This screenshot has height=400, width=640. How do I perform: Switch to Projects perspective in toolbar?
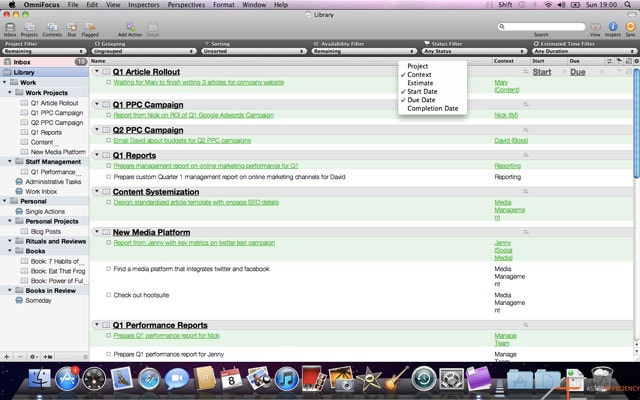pos(29,28)
